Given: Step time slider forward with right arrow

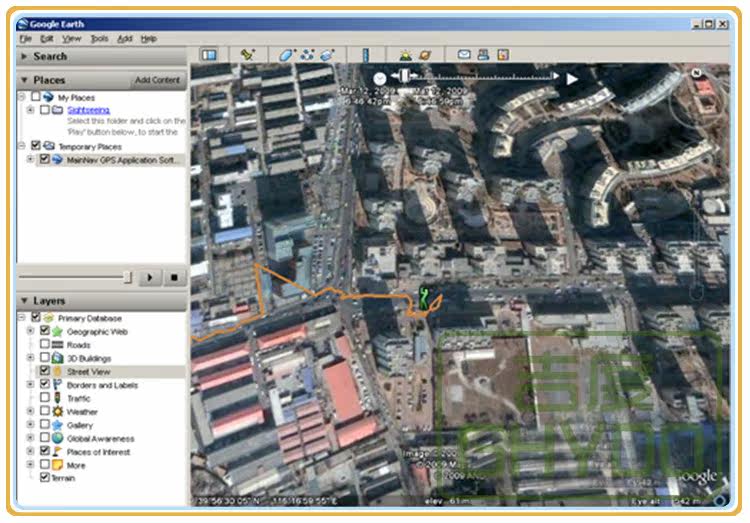Looking at the screenshot, I should pyautogui.click(x=555, y=76).
